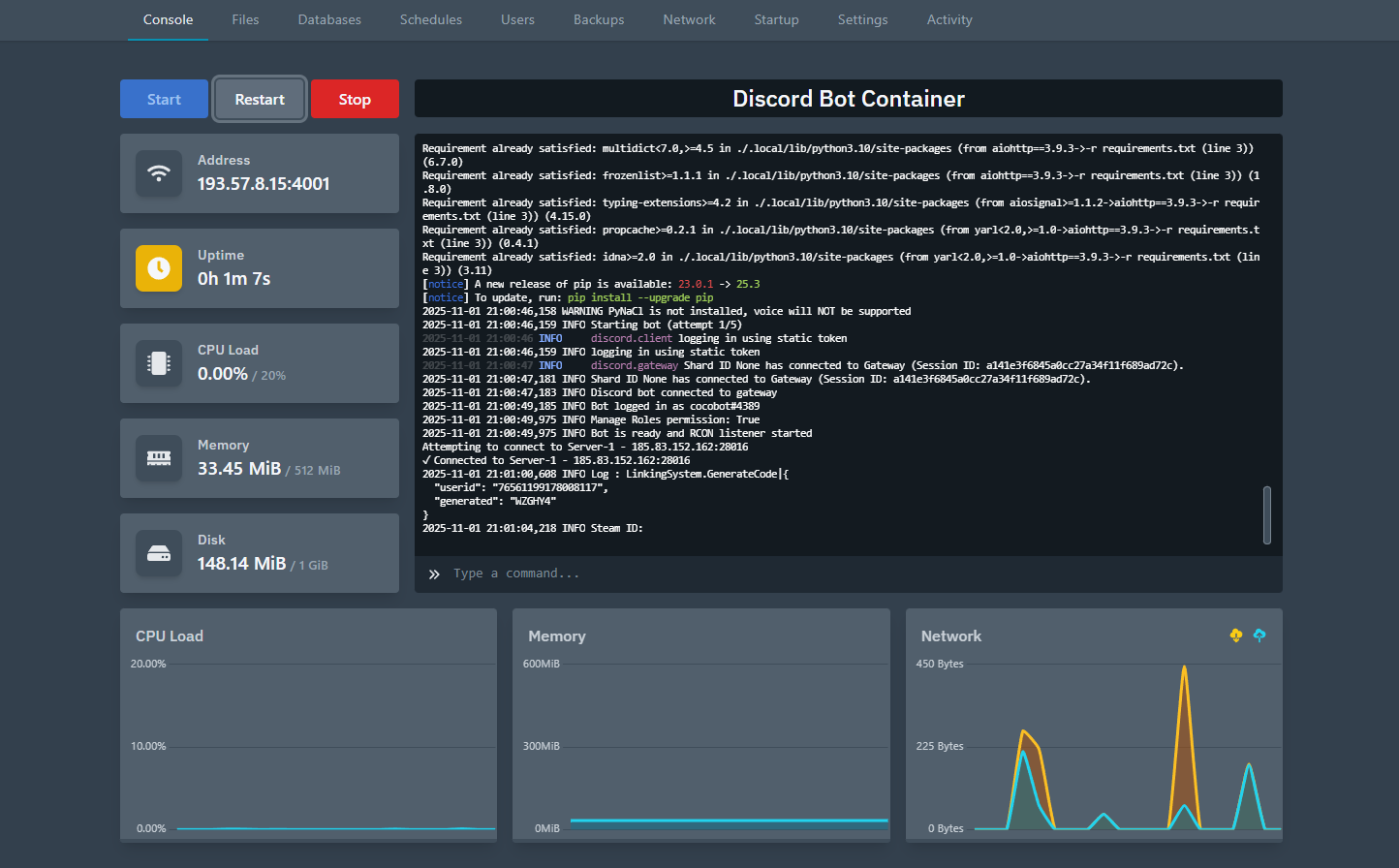
Task: Click the CPU chip icon
Action: pos(159,363)
